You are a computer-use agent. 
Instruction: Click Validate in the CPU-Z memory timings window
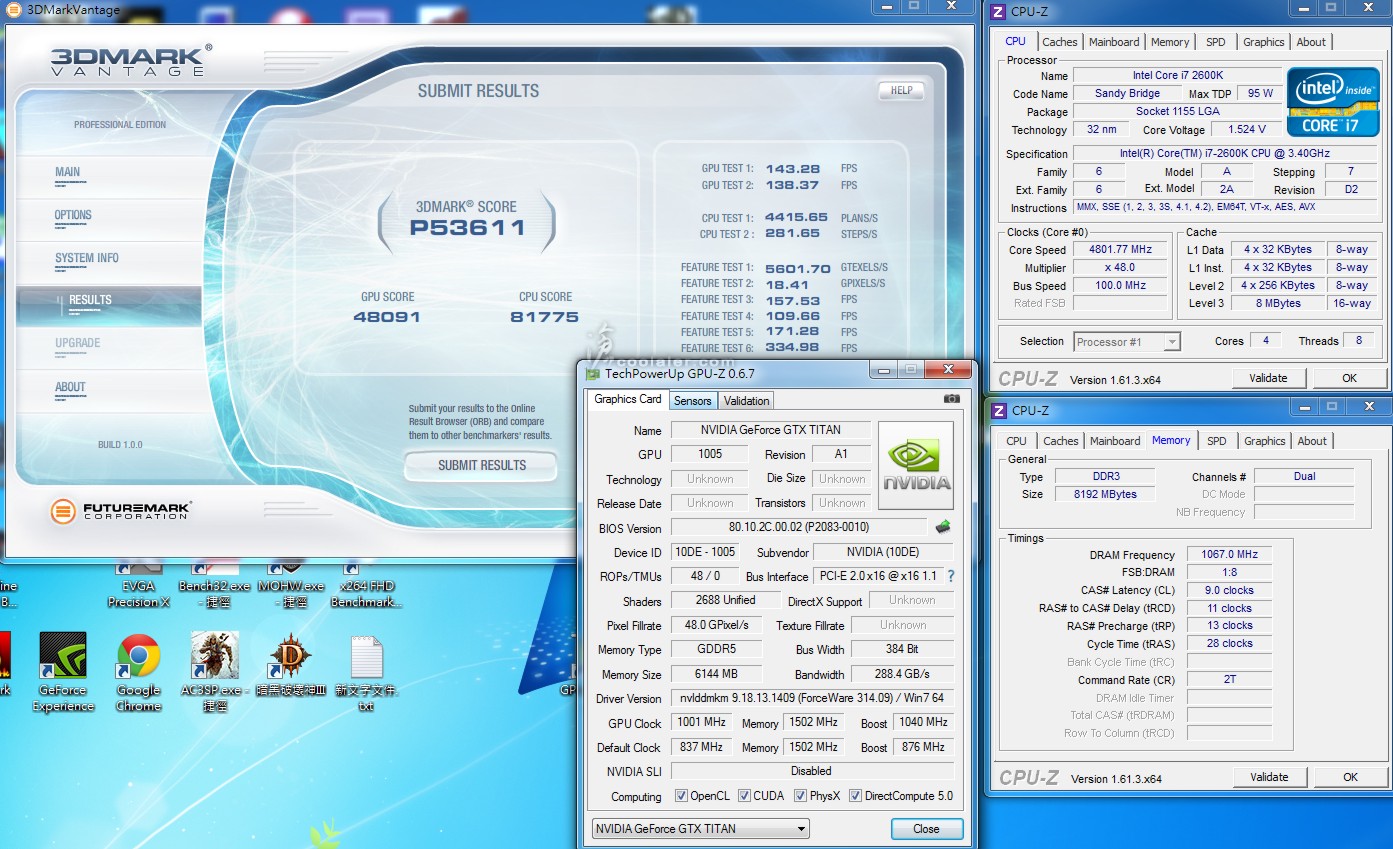[x=1269, y=777]
